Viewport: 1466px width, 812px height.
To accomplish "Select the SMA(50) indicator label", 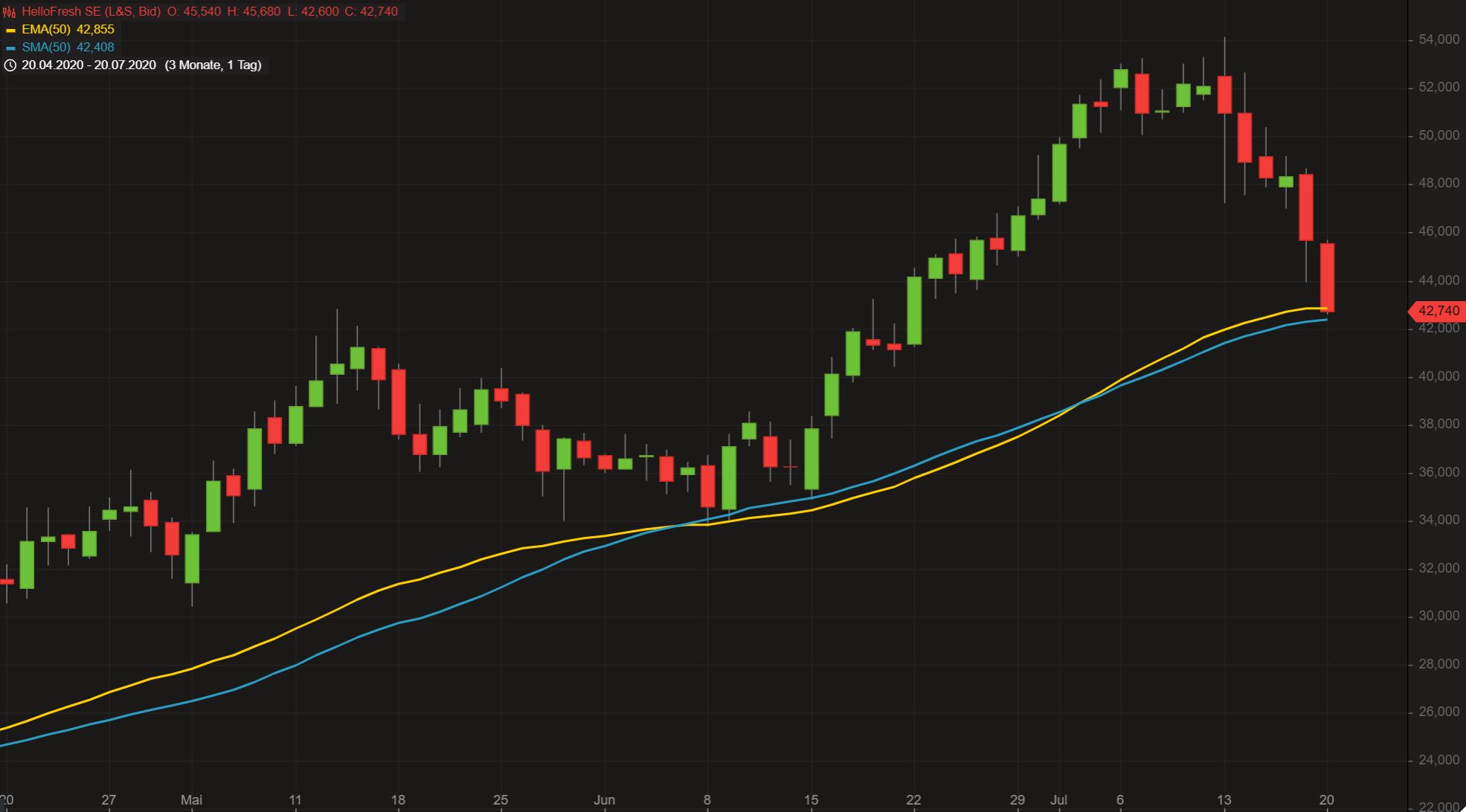I will point(45,48).
